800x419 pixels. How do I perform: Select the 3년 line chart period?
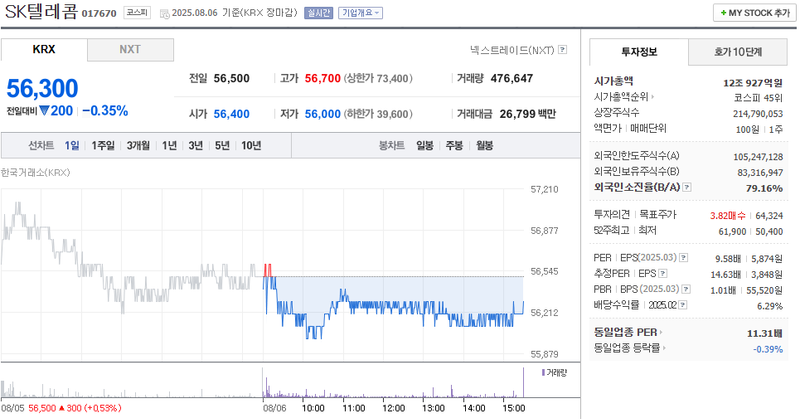196,145
